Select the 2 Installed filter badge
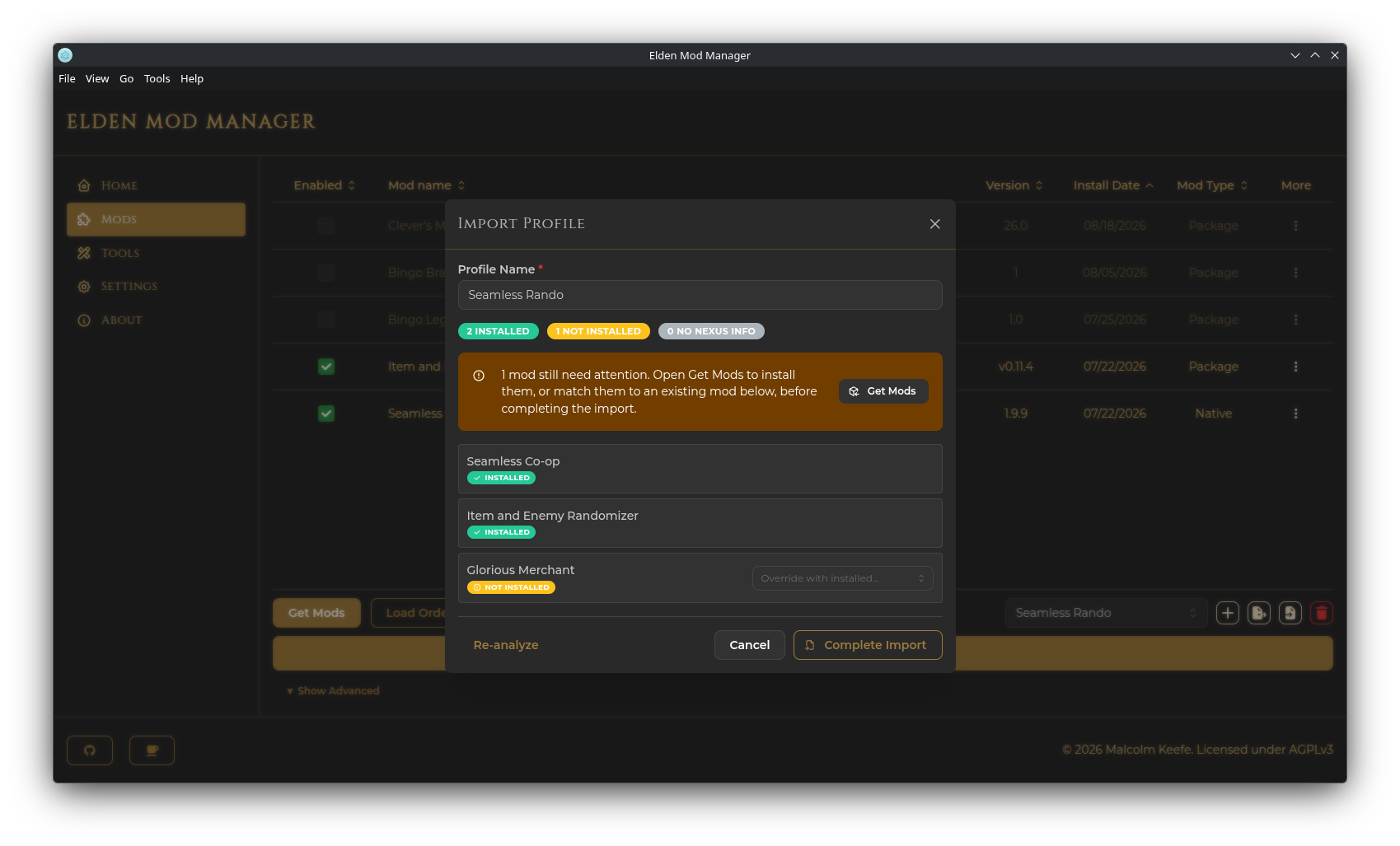1400x846 pixels. pyautogui.click(x=498, y=331)
